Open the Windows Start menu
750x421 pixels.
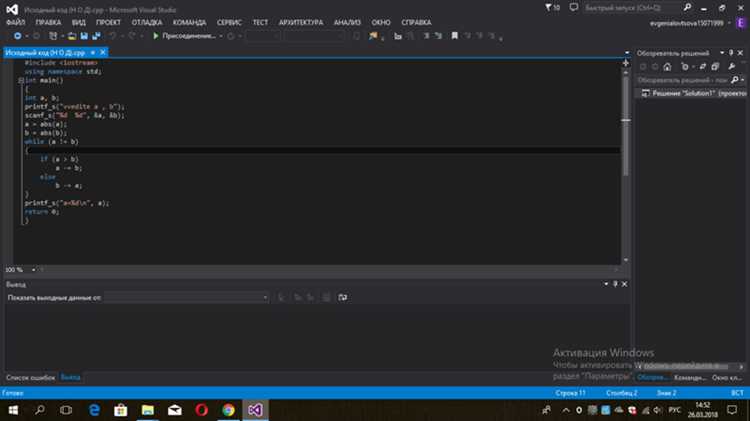tap(13, 410)
